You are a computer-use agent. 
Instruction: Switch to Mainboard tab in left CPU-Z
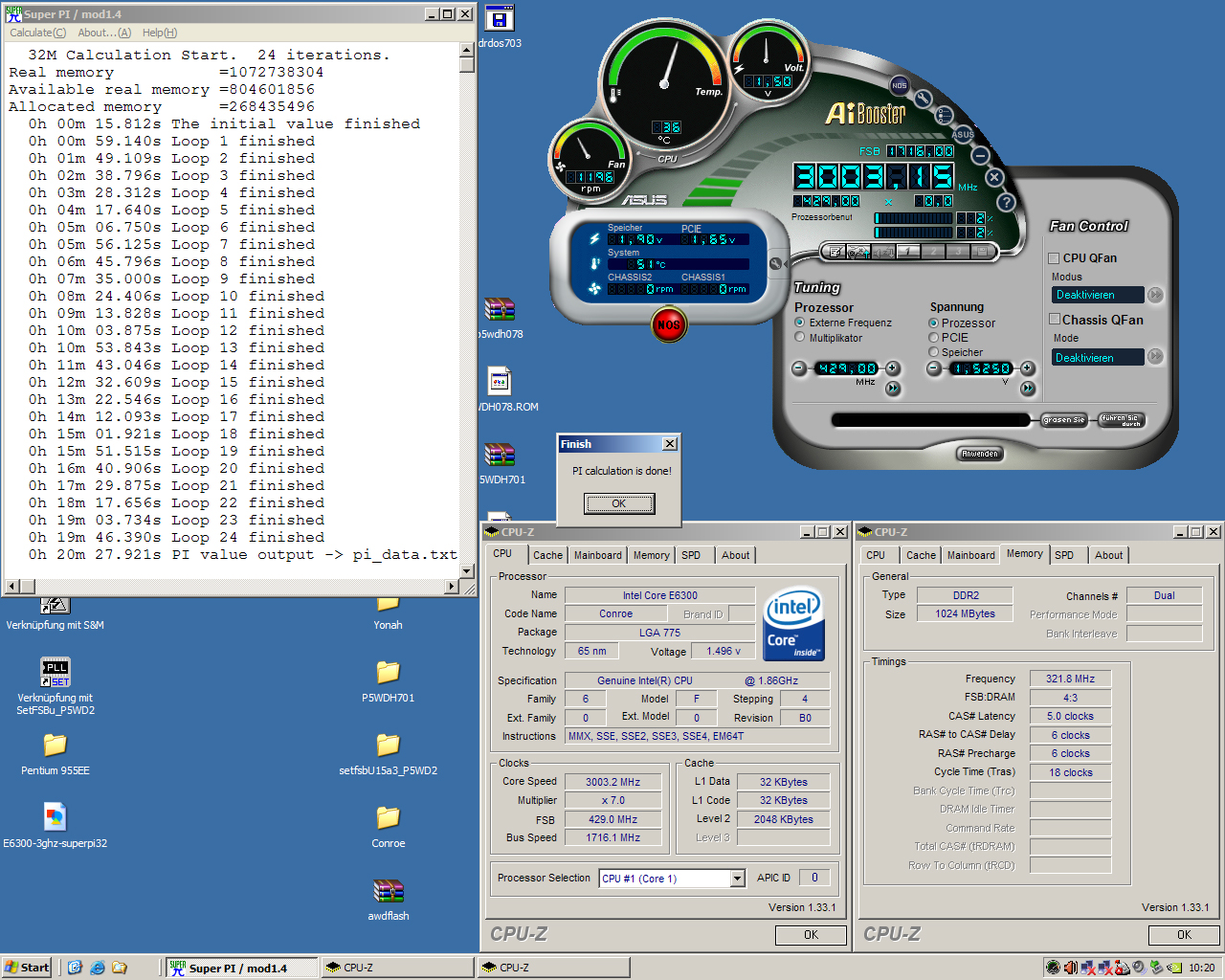598,555
